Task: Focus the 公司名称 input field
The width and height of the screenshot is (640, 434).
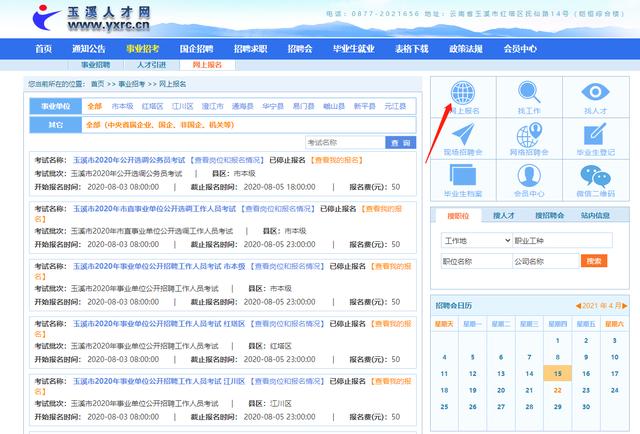Action: pyautogui.click(x=546, y=261)
